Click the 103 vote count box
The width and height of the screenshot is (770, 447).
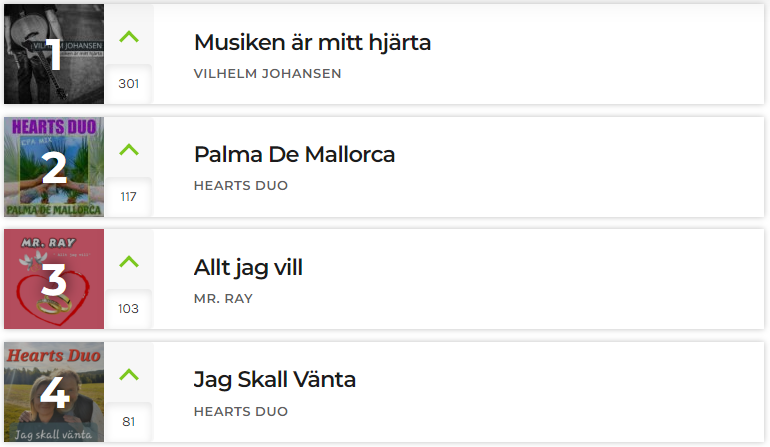pyautogui.click(x=129, y=308)
